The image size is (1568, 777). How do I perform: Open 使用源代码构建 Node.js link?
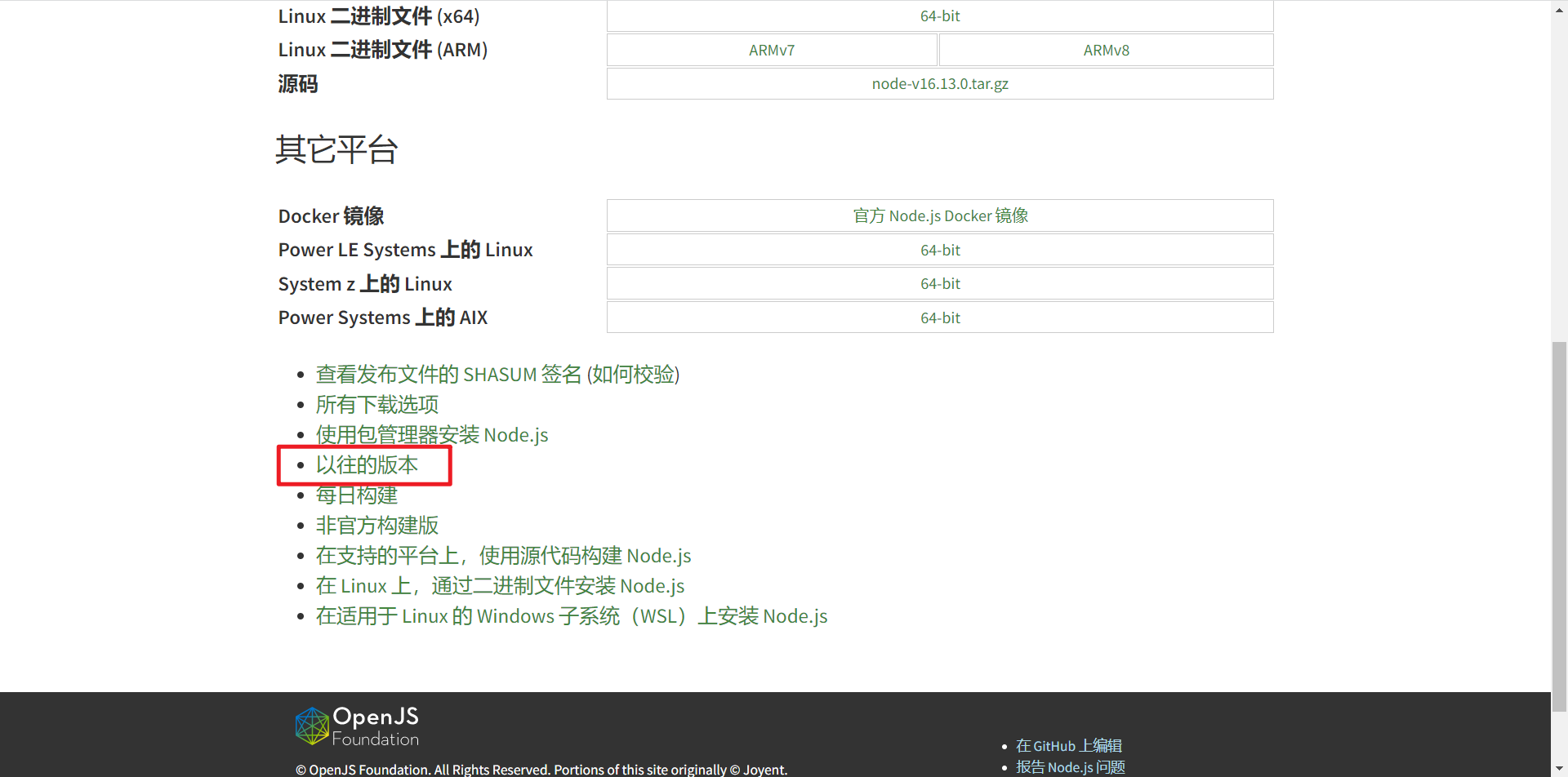coord(504,556)
